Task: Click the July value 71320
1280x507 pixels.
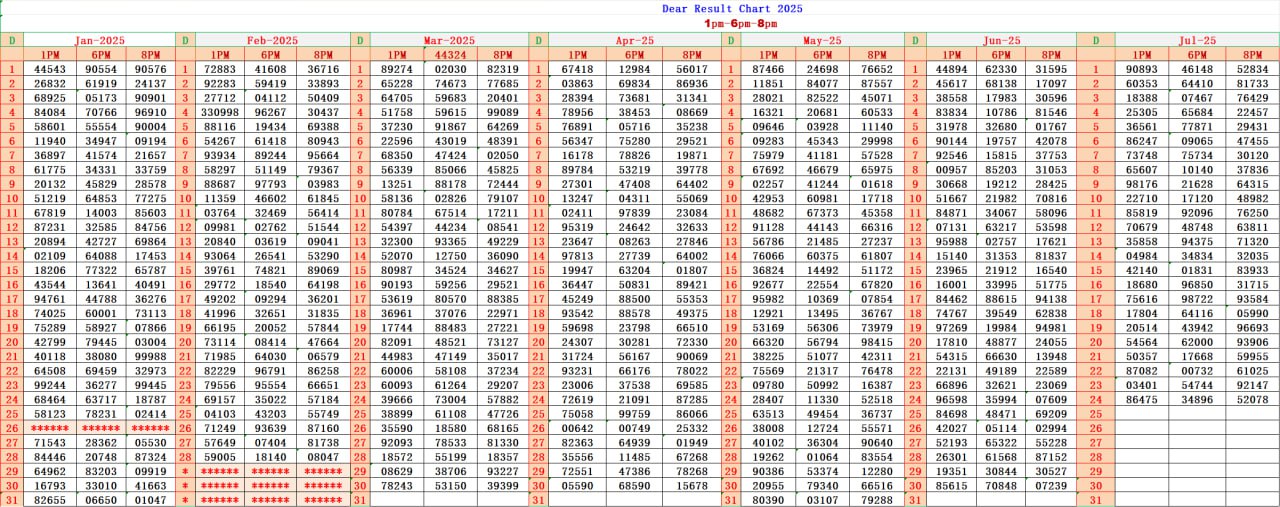Action: pos(1253,242)
